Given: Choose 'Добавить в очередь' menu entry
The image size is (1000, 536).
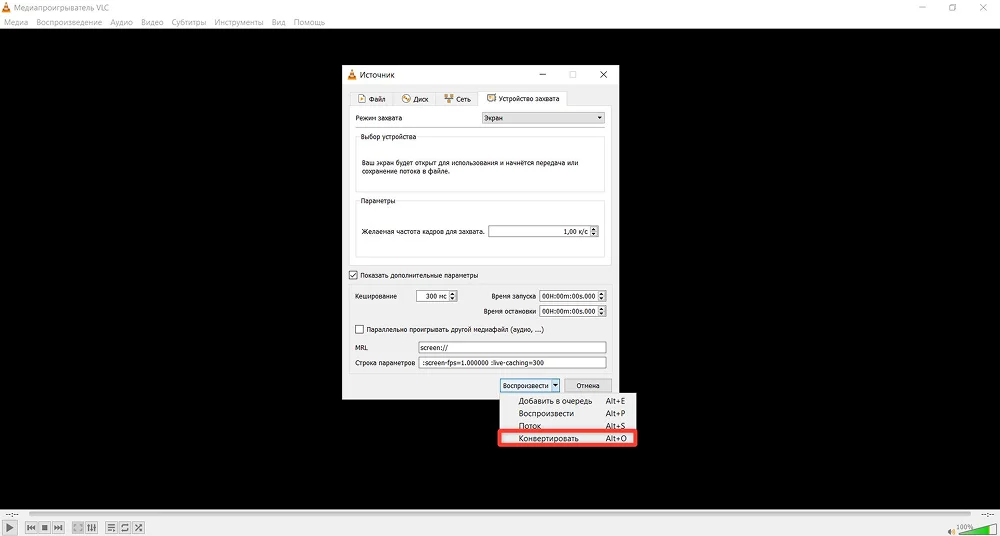Looking at the screenshot, I should 555,401.
